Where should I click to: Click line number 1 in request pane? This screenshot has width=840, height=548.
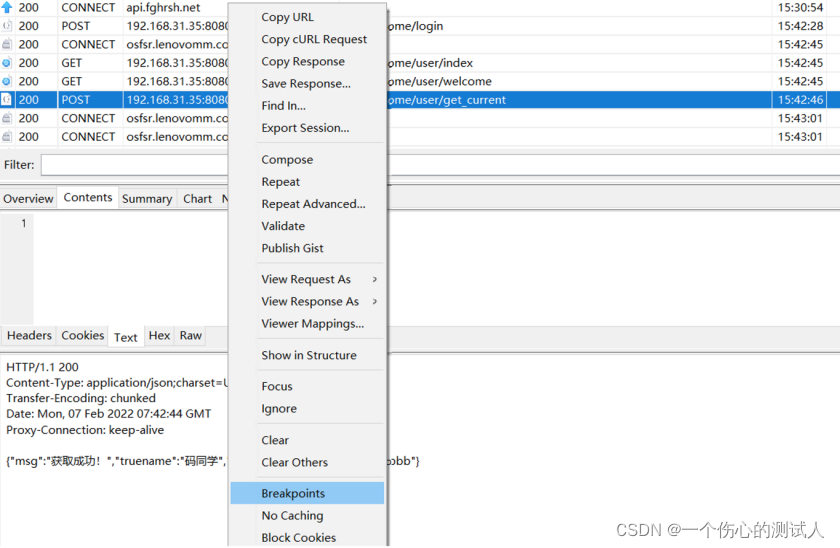coord(24,223)
